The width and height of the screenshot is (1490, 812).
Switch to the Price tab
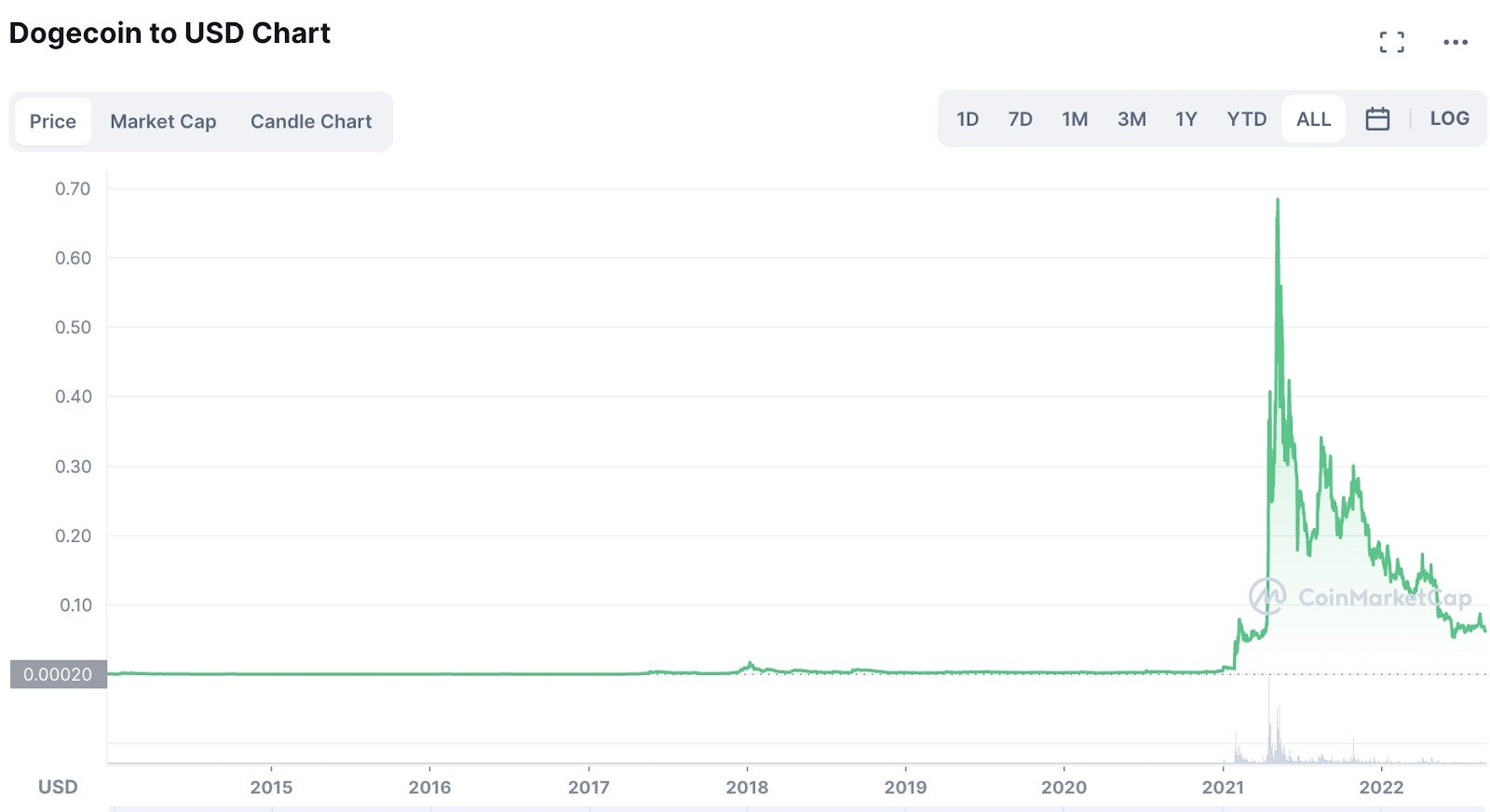(x=53, y=121)
